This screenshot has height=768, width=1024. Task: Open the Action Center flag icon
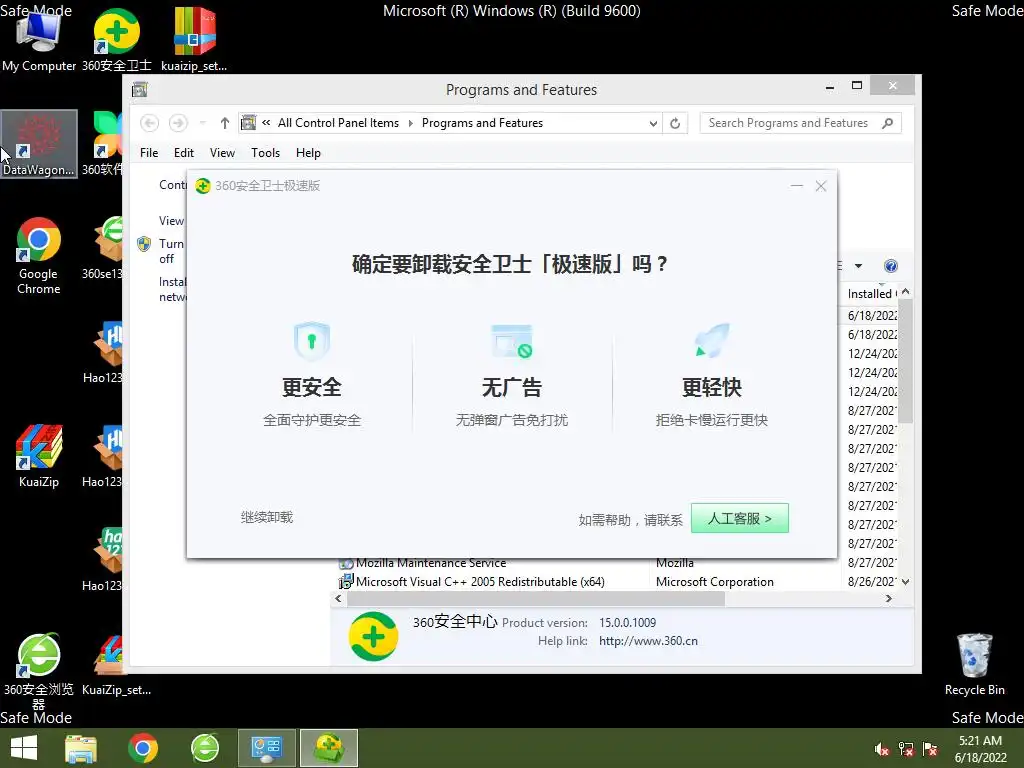coord(930,749)
